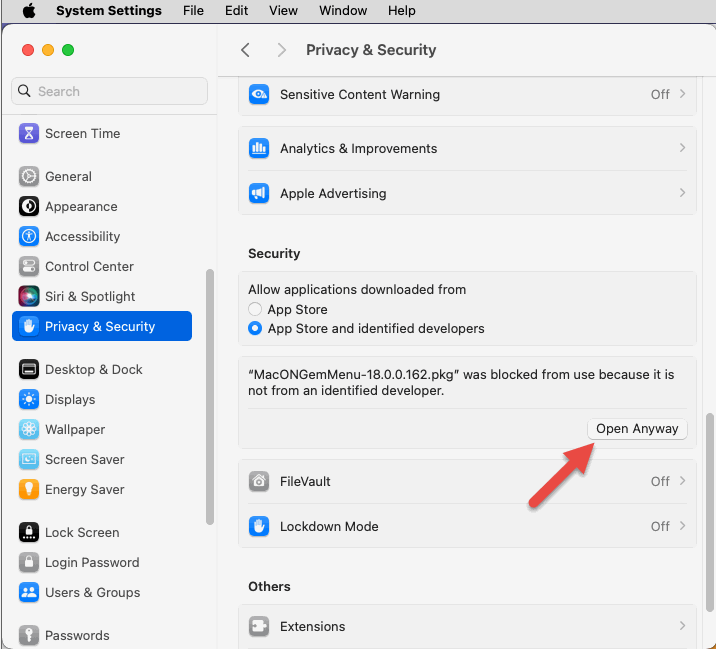Open the Edit menu in menu bar
Screen dimensions: 716x649
point(236,10)
